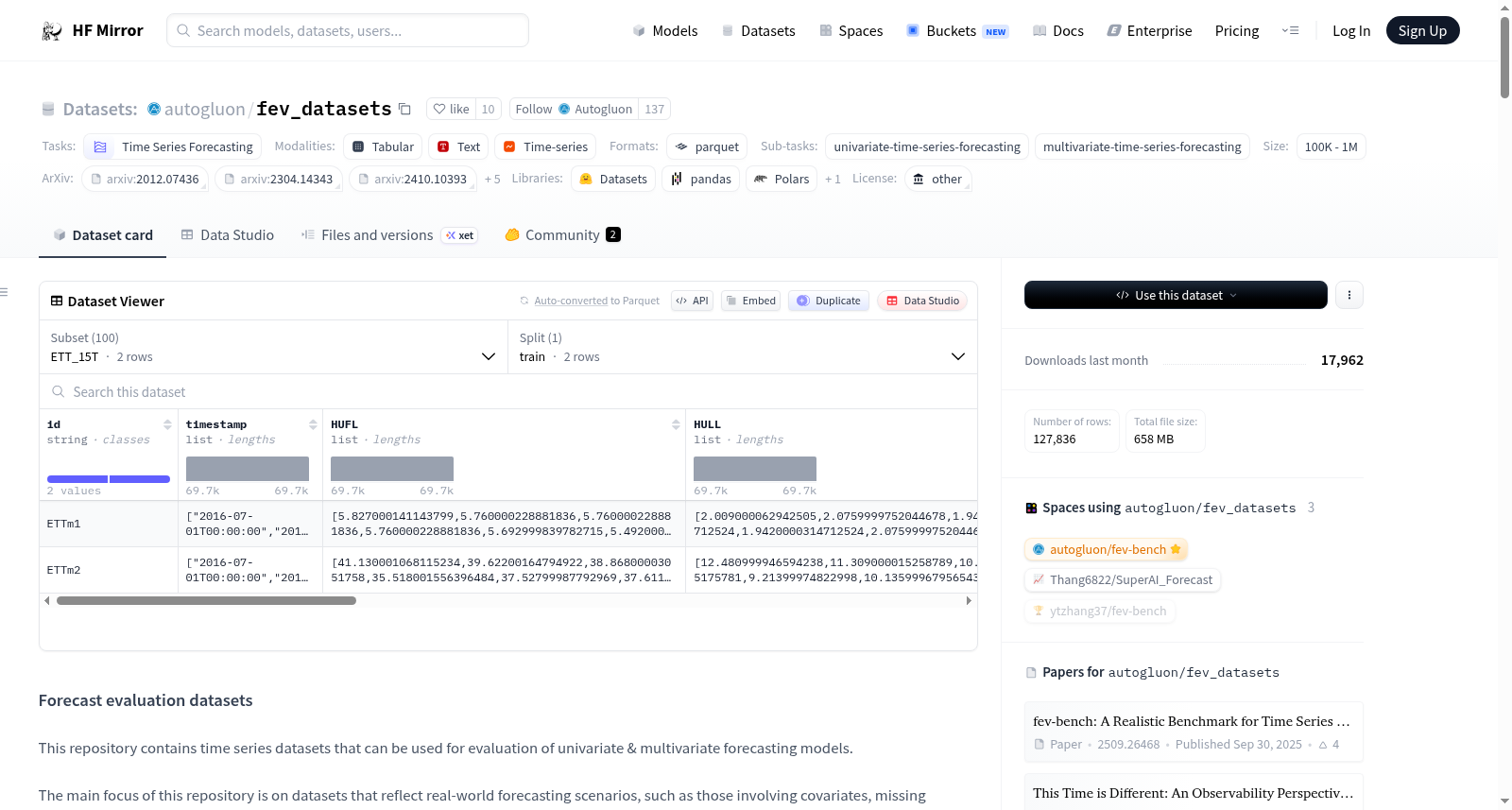Click the sort icon on id column

[167, 424]
